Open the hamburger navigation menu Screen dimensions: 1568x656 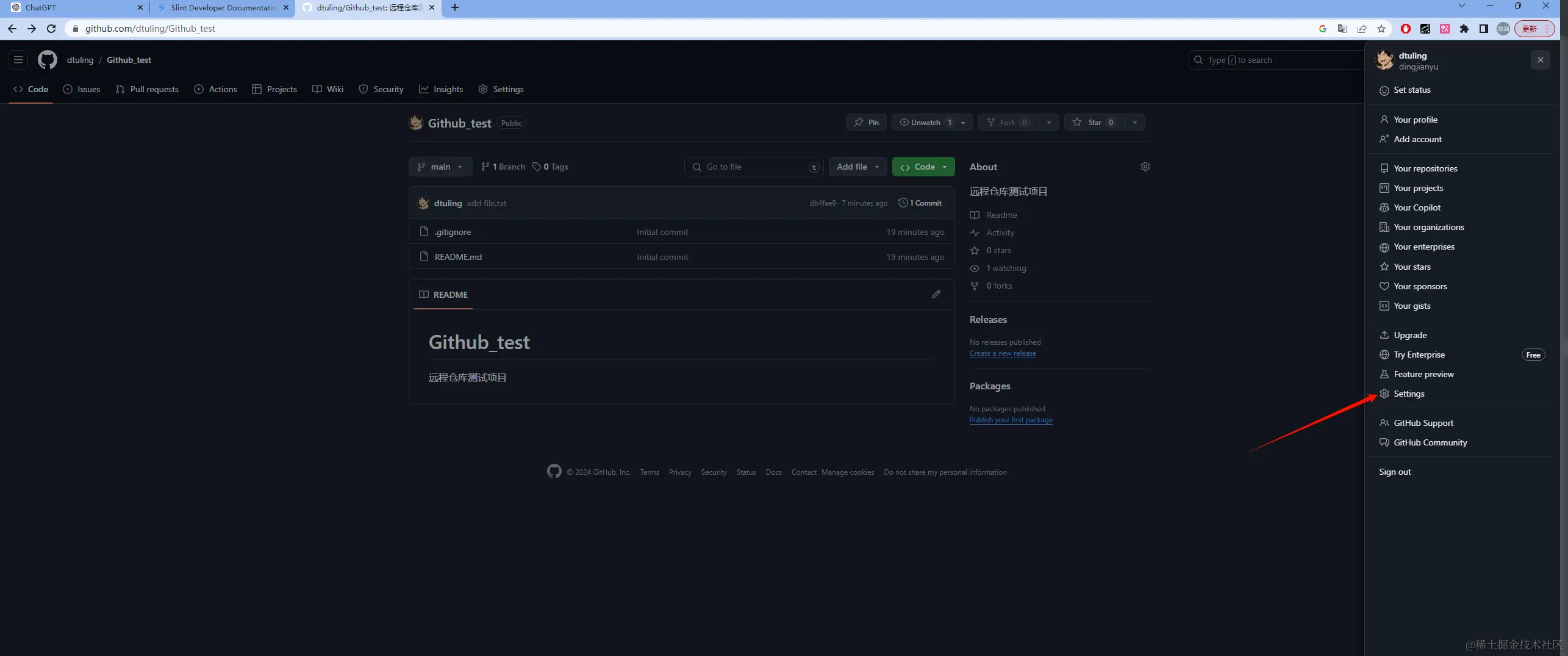[x=18, y=60]
